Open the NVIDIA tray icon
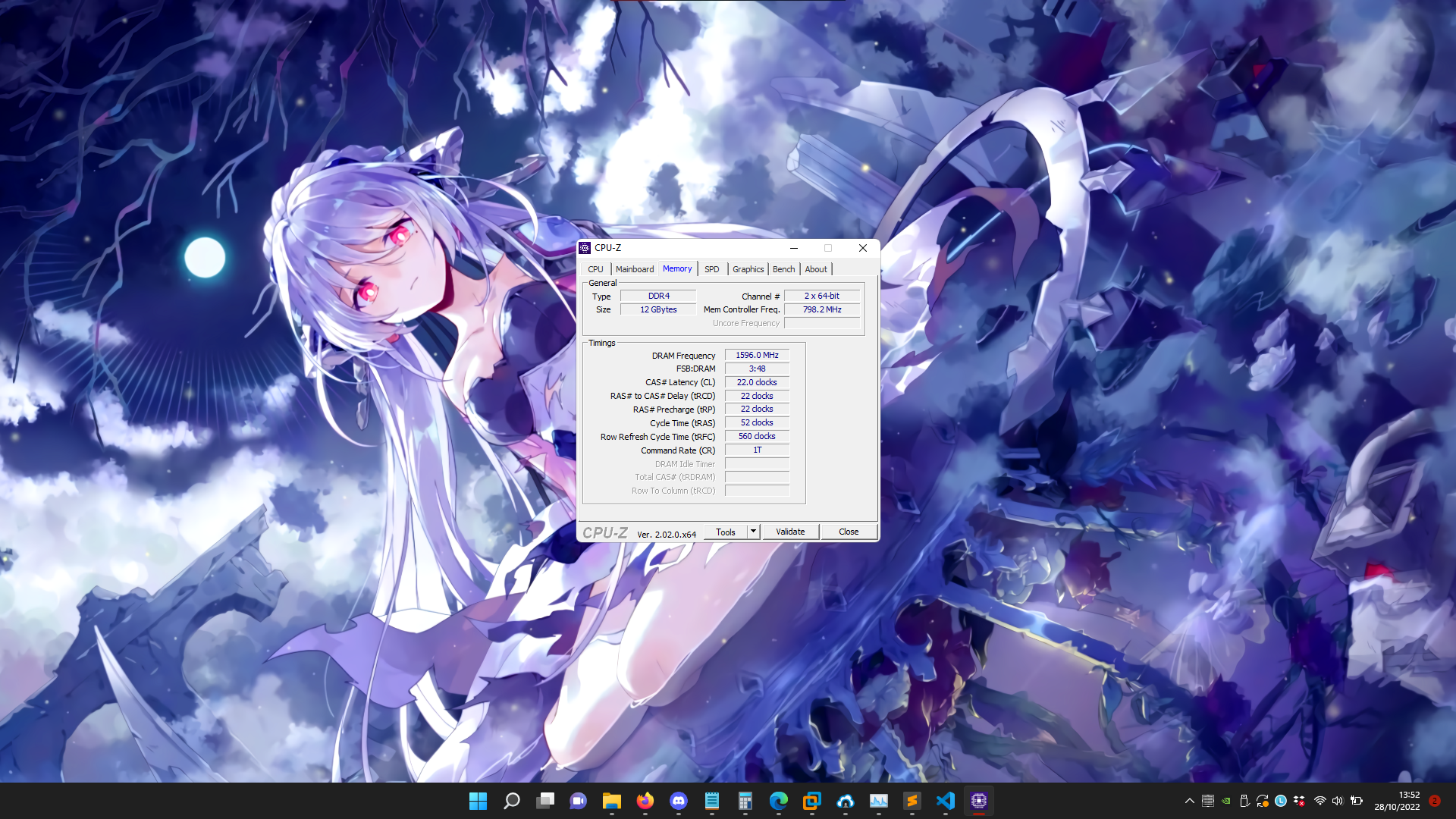The width and height of the screenshot is (1456, 819). (1226, 801)
